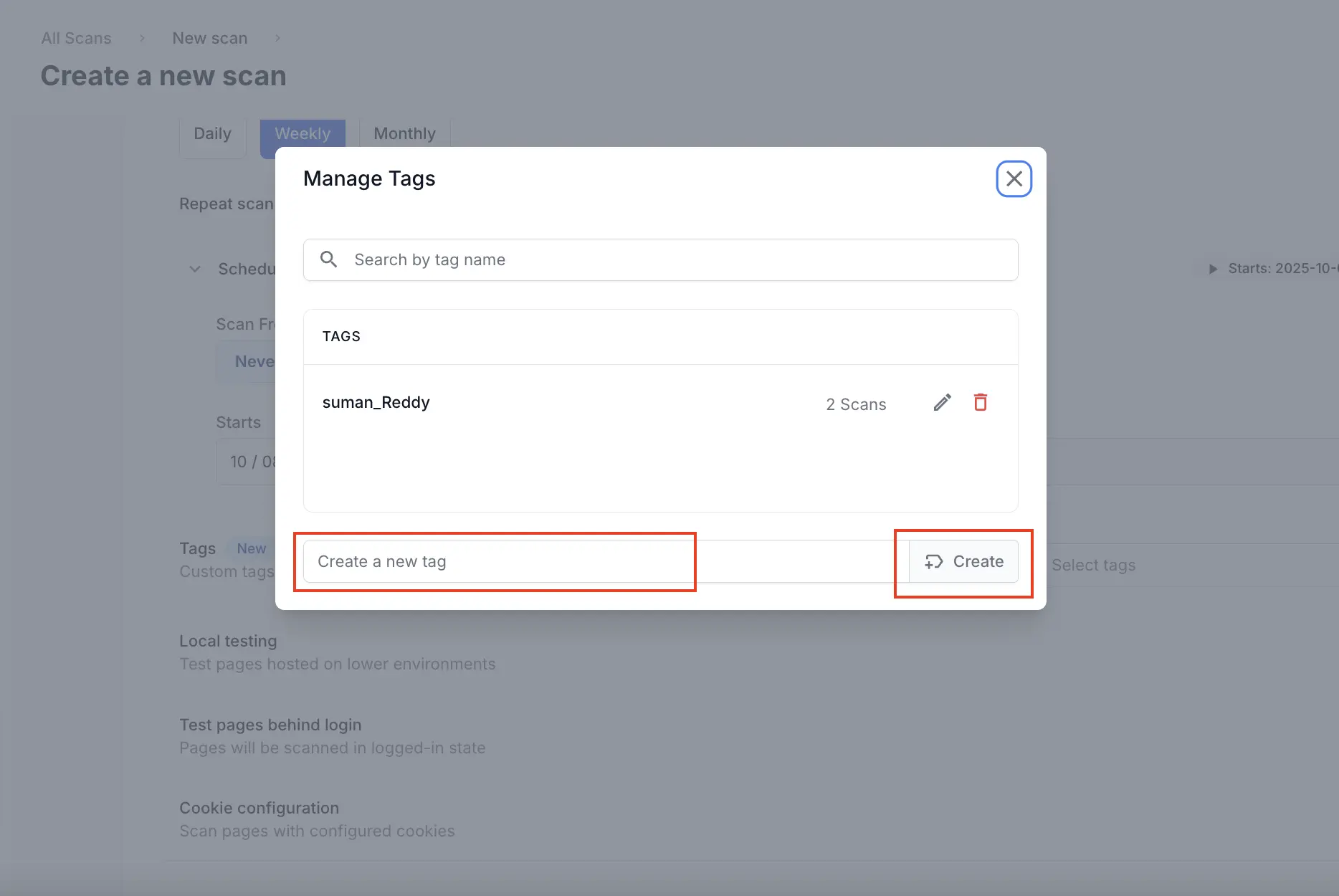Select the Weekly frequency tab
Image resolution: width=1339 pixels, height=896 pixels.
click(x=302, y=134)
